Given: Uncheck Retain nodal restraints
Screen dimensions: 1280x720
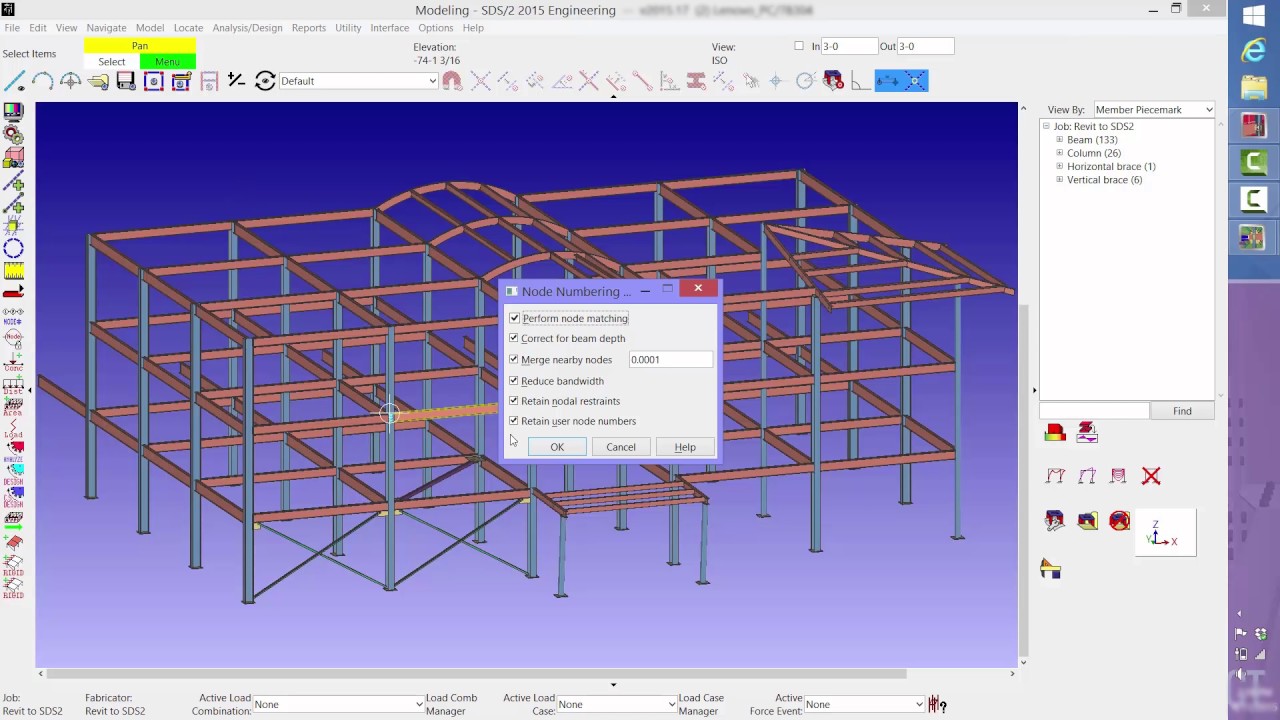Looking at the screenshot, I should click(x=514, y=400).
